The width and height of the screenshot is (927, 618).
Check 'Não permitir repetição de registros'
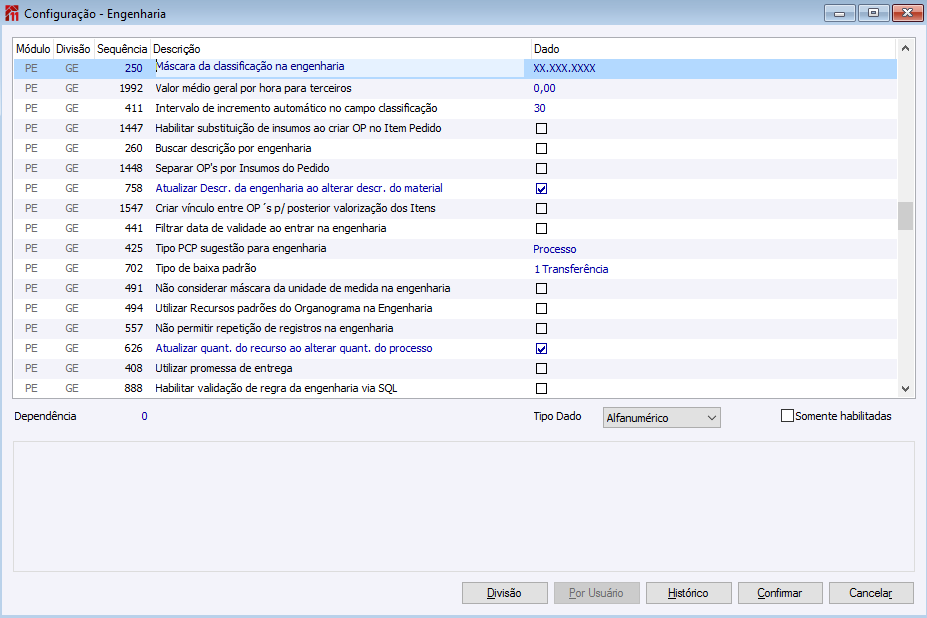coord(541,329)
